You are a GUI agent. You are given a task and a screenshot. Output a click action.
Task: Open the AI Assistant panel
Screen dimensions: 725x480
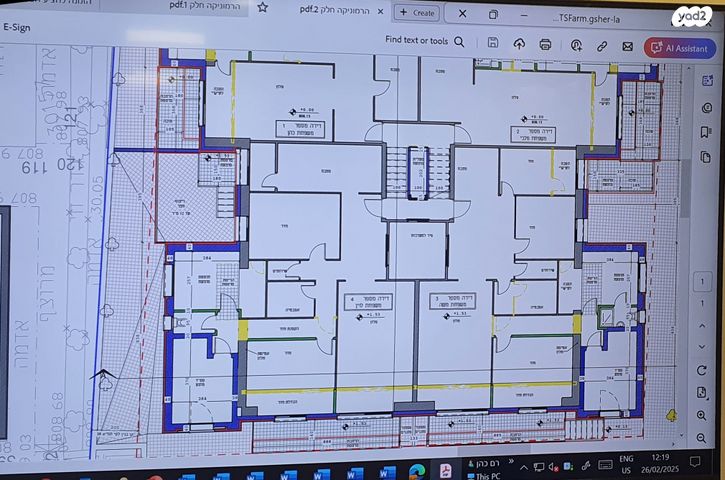click(680, 47)
